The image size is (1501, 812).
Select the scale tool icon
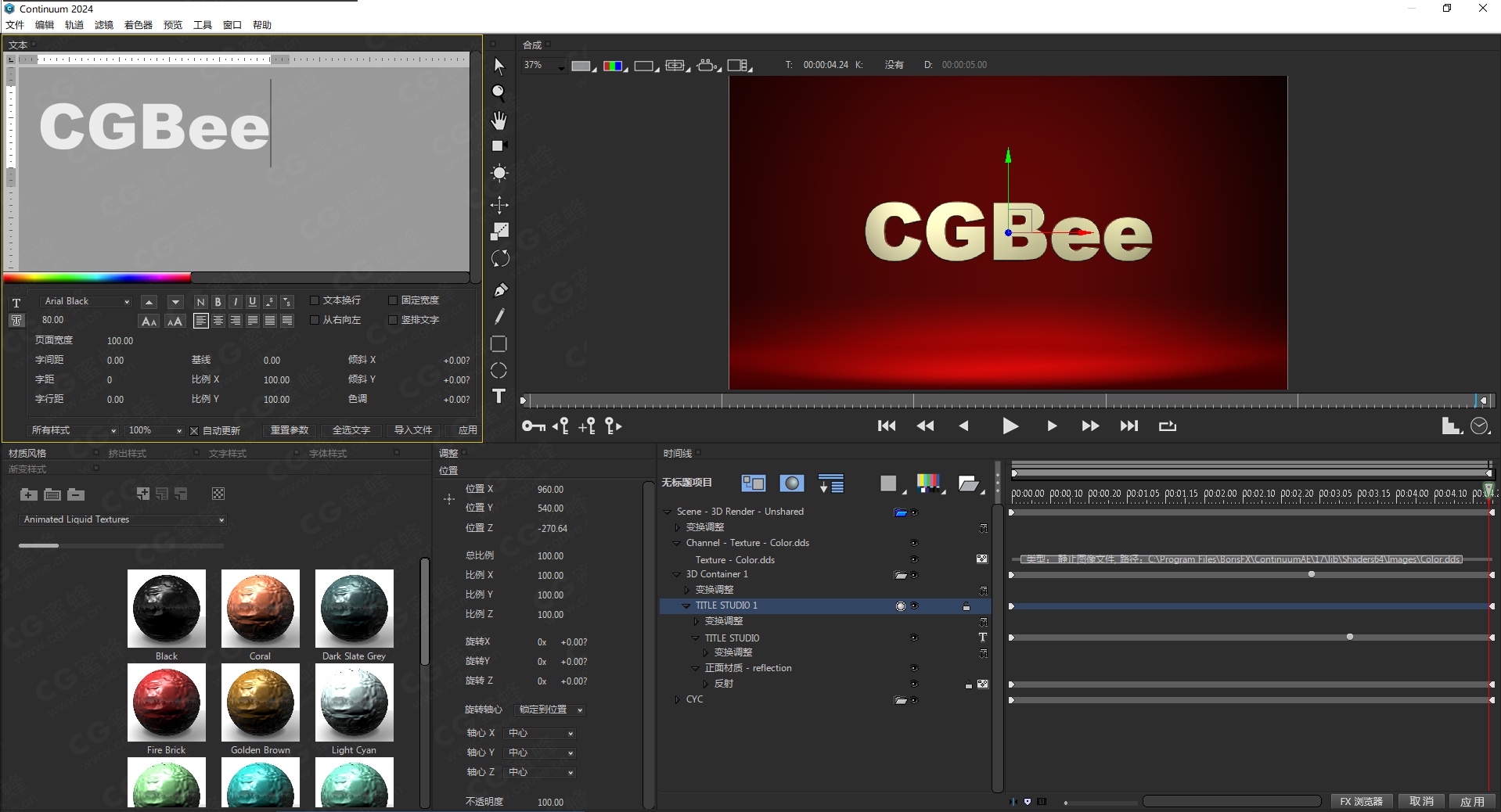499,232
